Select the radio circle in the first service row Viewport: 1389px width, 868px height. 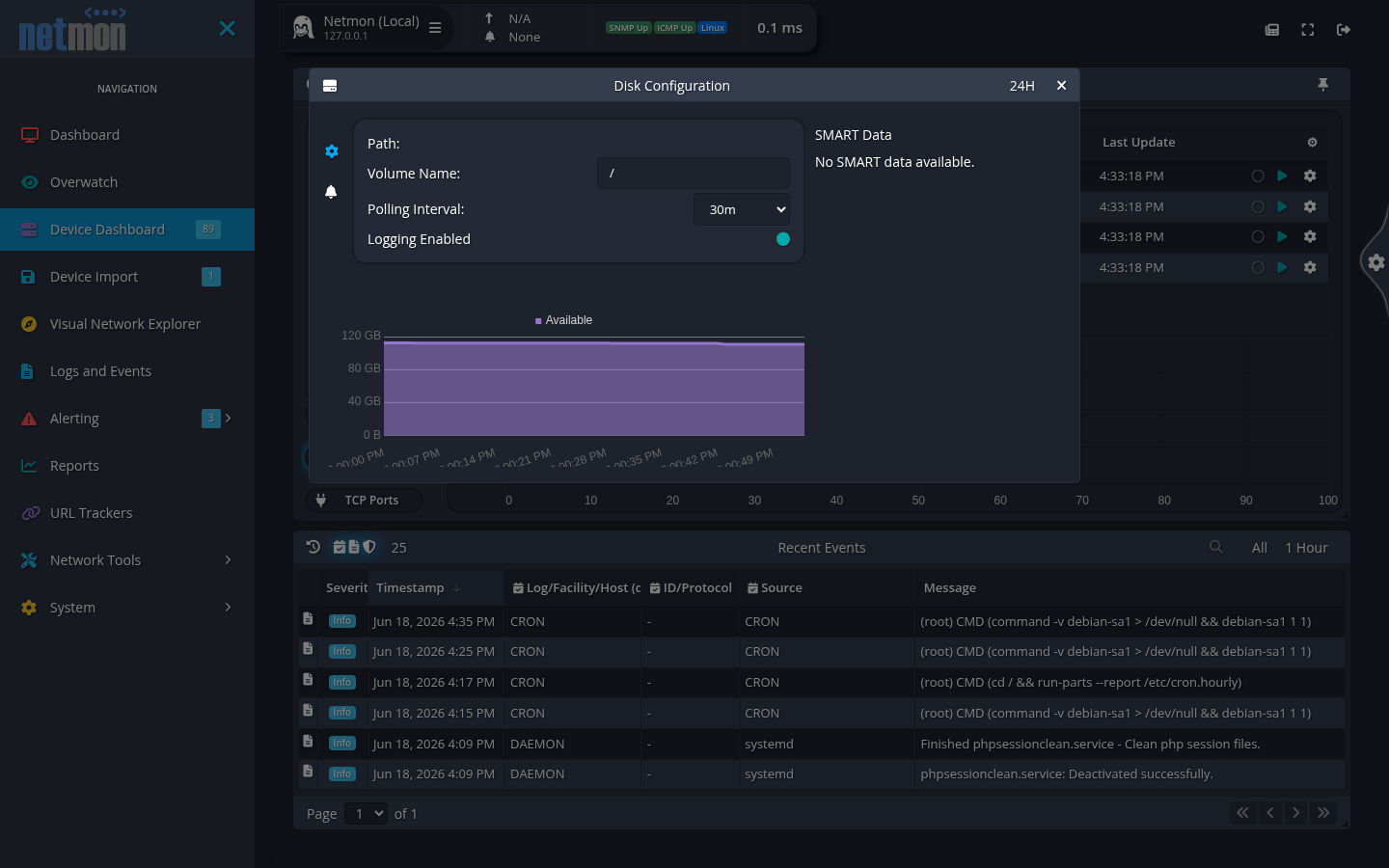pos(1258,176)
